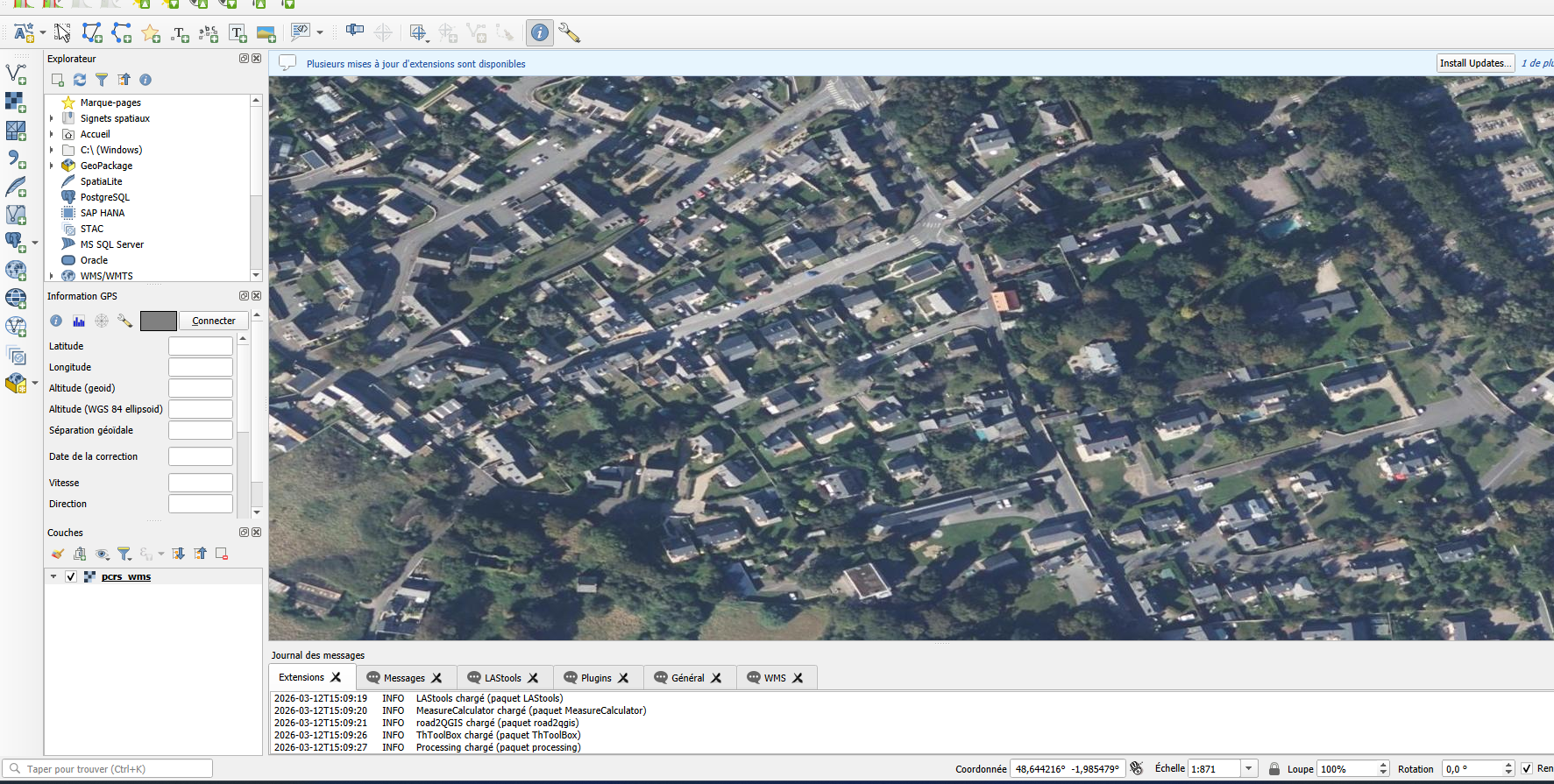Toggle the Rendu checkbox in status bar
Image resolution: width=1554 pixels, height=784 pixels.
pos(1526,768)
